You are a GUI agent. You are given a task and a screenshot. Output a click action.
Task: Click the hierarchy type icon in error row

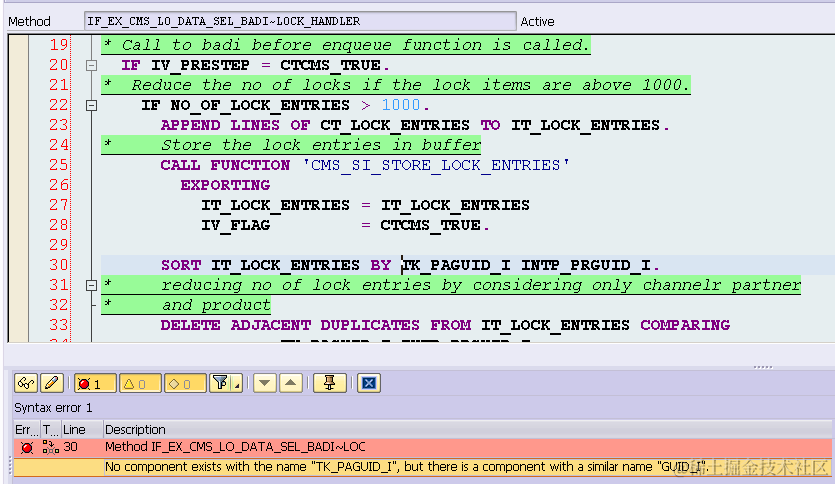tap(51, 447)
